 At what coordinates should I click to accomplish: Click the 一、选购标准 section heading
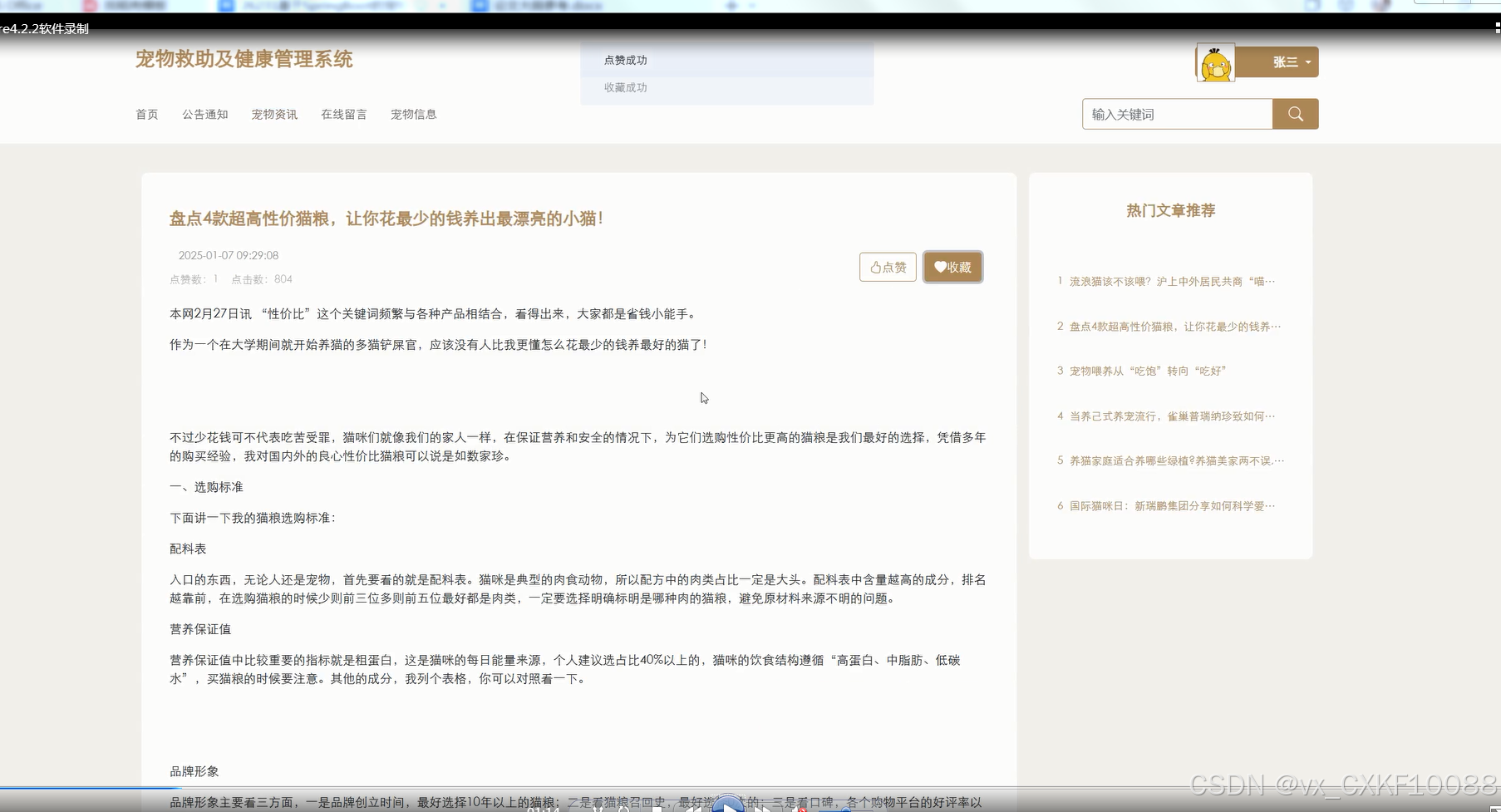tap(207, 487)
